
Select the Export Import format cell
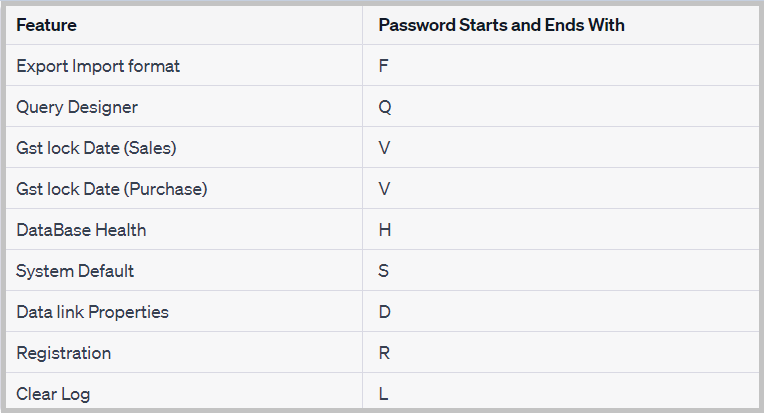click(98, 66)
